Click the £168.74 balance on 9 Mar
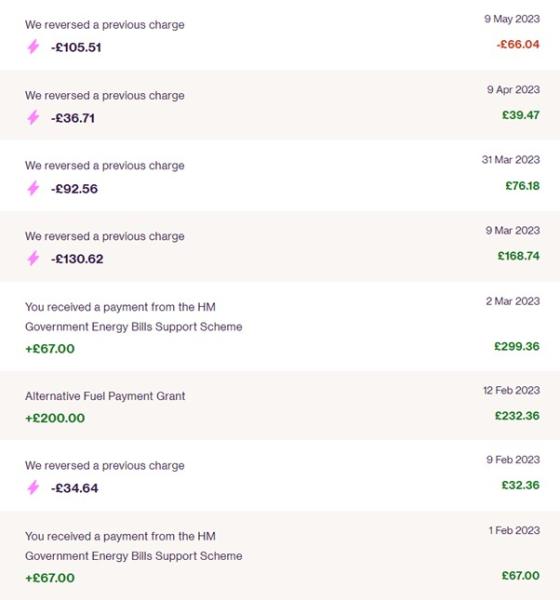 point(518,256)
